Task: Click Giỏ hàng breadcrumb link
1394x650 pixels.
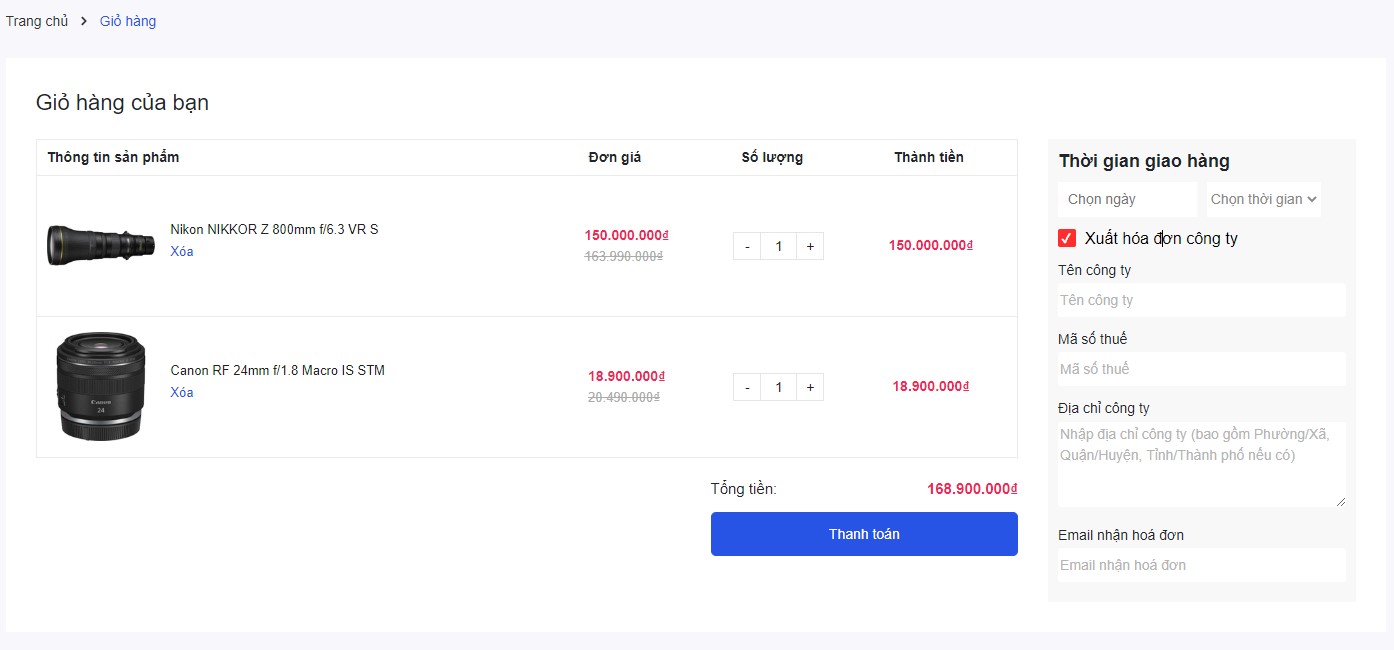Action: point(128,21)
